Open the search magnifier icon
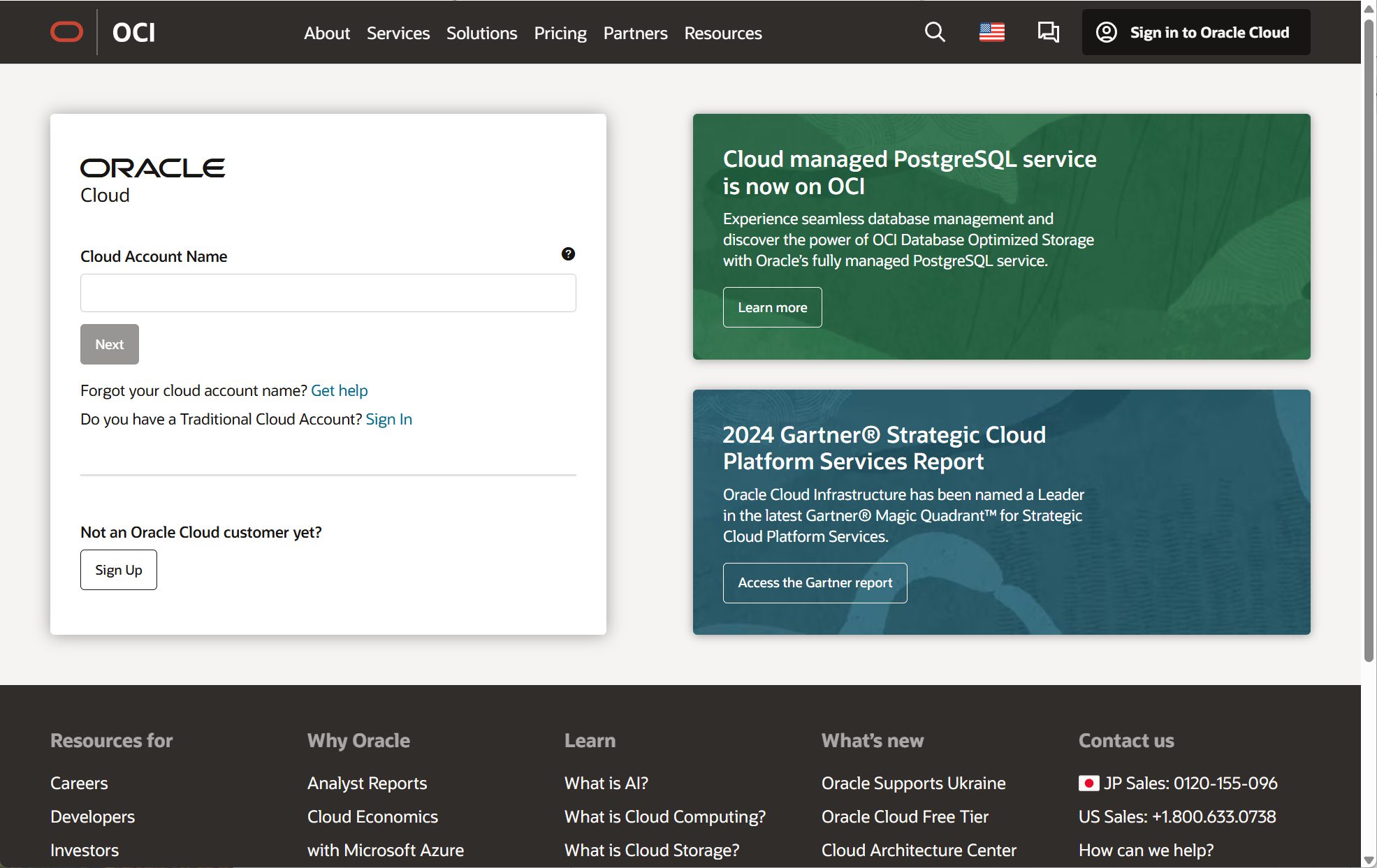Image resolution: width=1377 pixels, height=868 pixels. tap(934, 32)
